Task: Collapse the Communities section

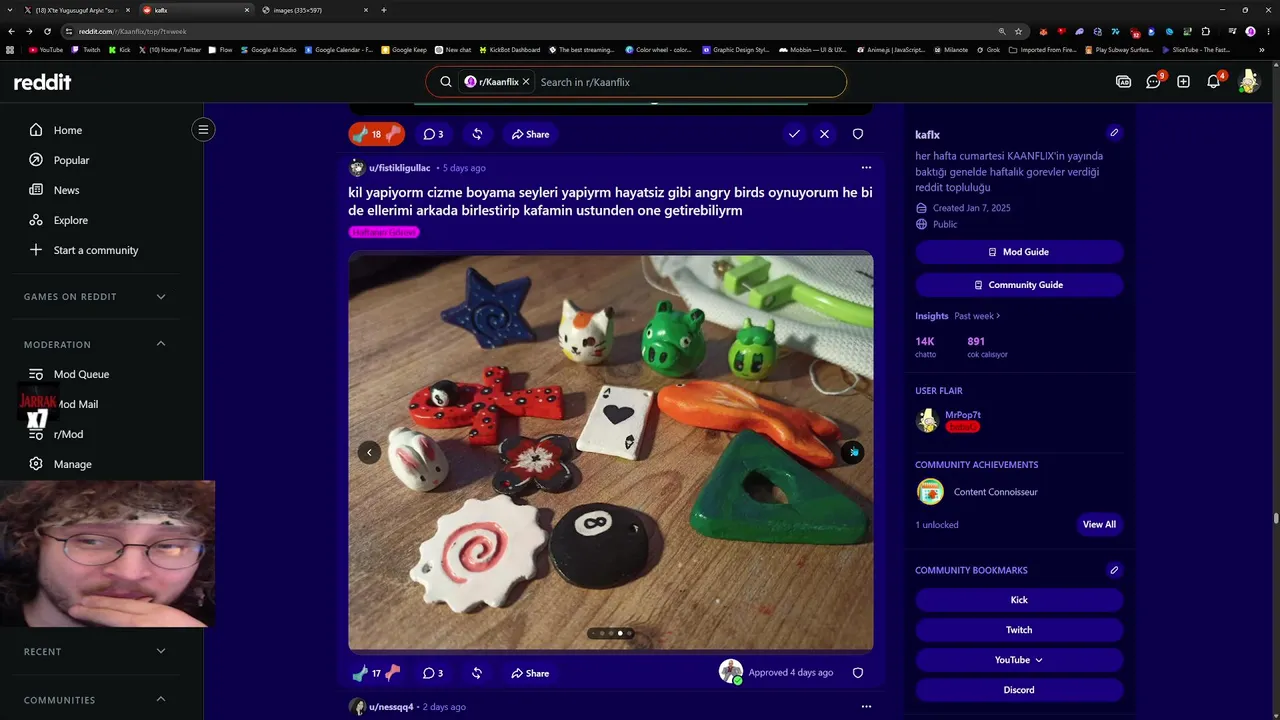Action: coord(161,700)
